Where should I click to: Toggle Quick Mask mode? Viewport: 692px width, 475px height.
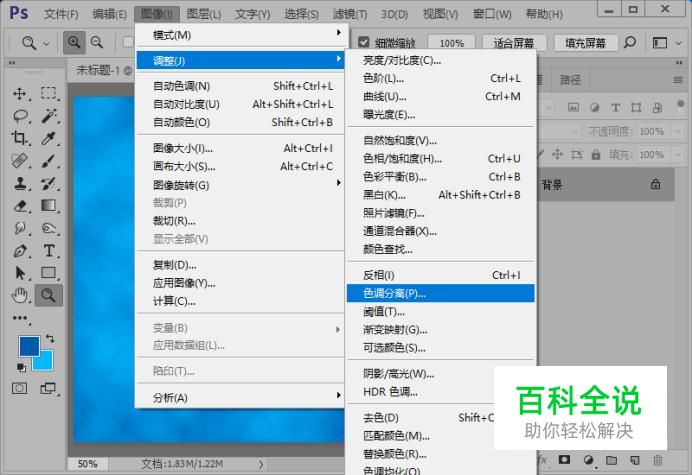tap(19, 388)
